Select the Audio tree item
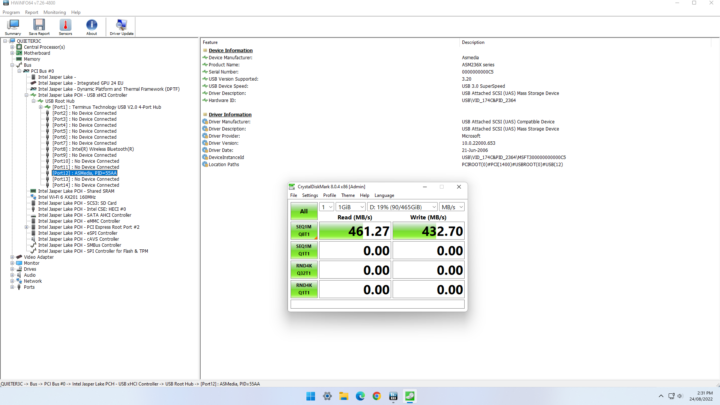This screenshot has width=720, height=405. click(x=29, y=275)
